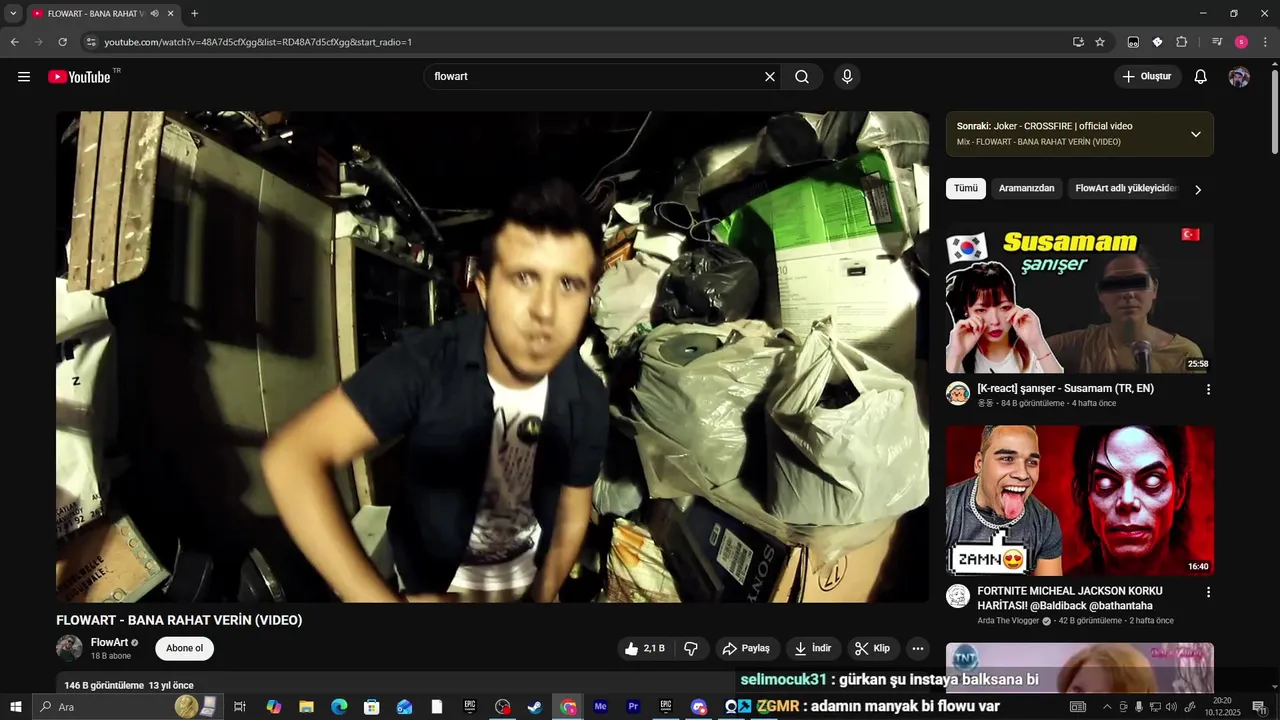Open the browser media control icon
The image size is (1280, 720).
1217,42
